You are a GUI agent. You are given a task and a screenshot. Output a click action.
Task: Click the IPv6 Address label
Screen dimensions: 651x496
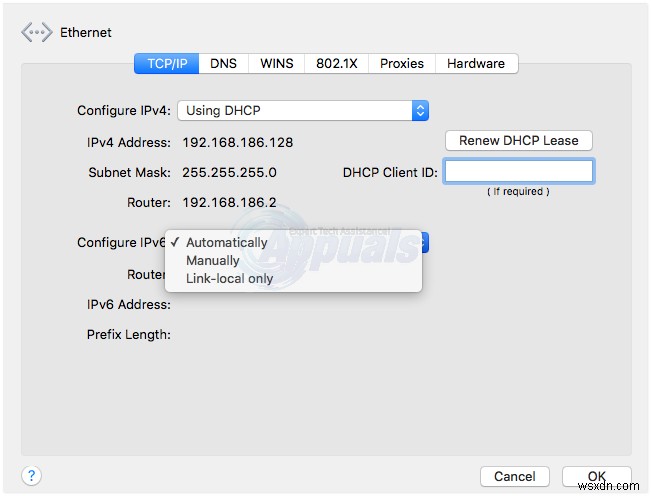pyautogui.click(x=129, y=305)
